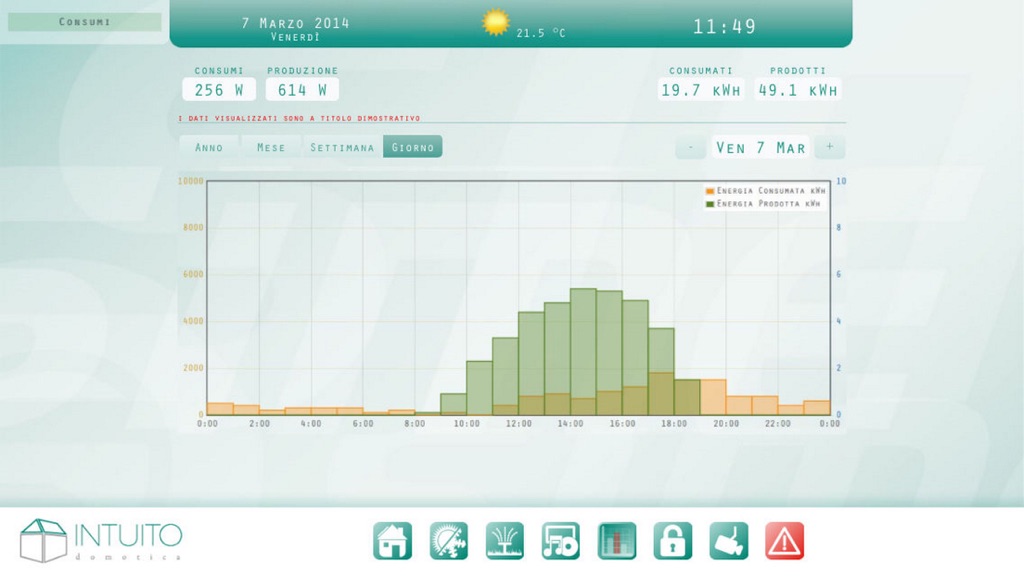The height and width of the screenshot is (576, 1024).
Task: Switch chart view to Mese
Action: coord(271,147)
